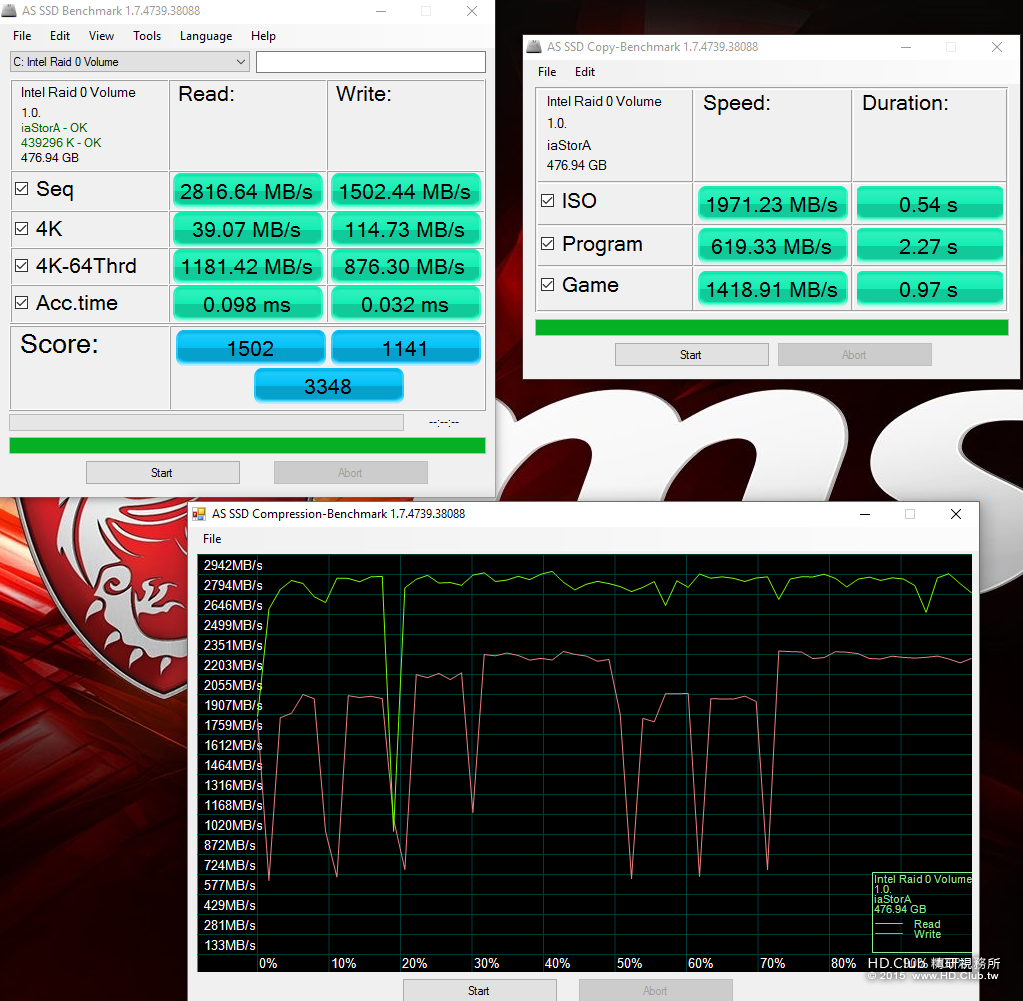Click the ISO speed 1971.23 MB/s

[772, 204]
